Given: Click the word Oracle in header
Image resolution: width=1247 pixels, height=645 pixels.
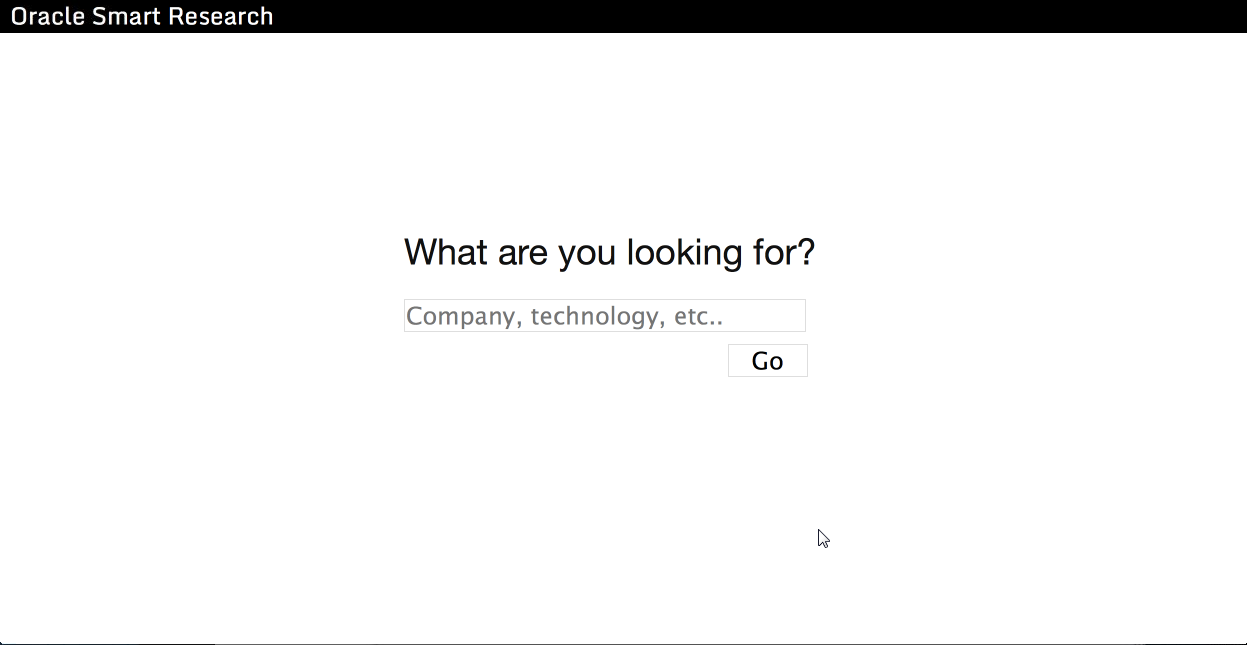Looking at the screenshot, I should 47,17.
